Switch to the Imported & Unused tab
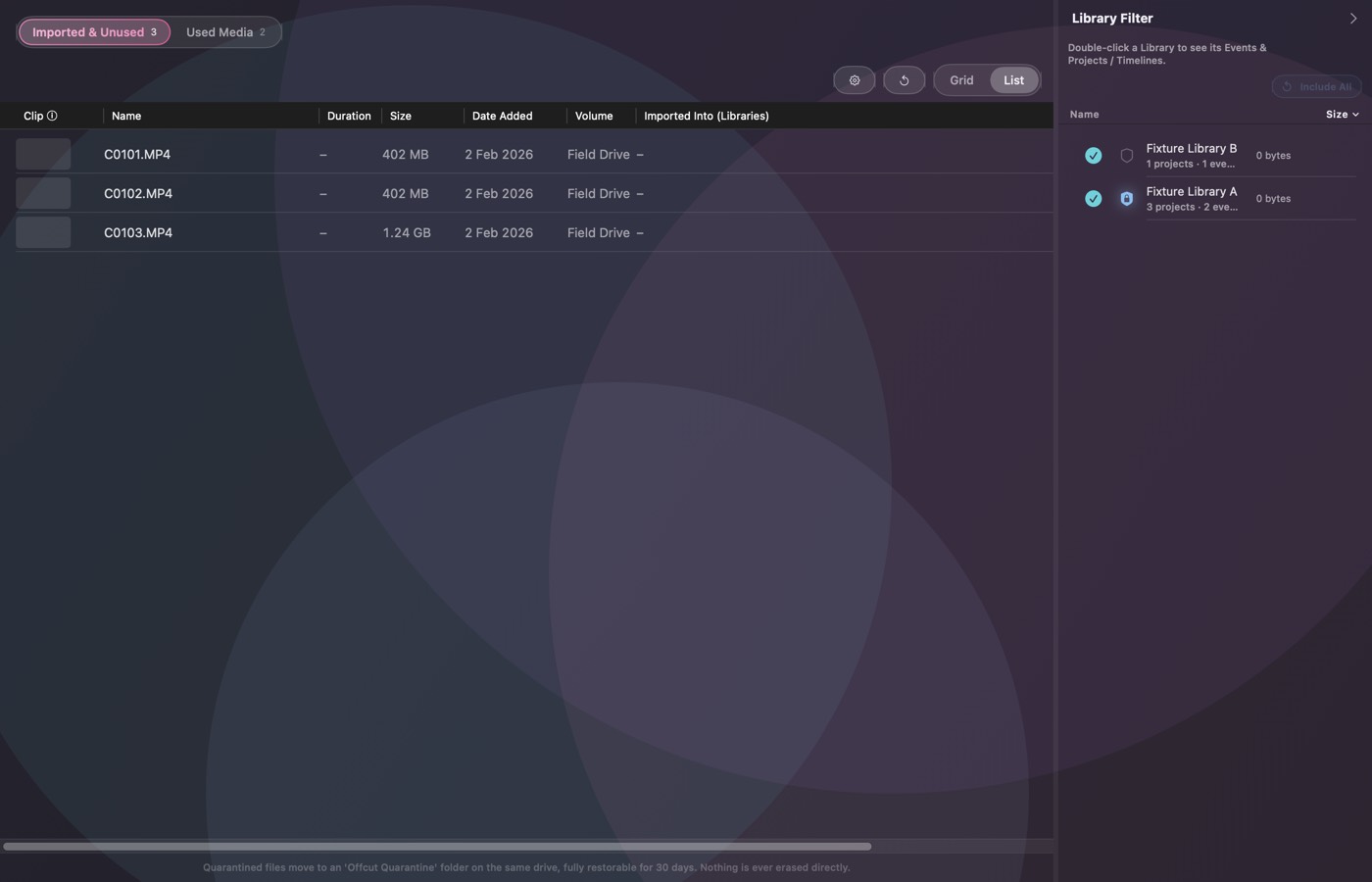Image resolution: width=1372 pixels, height=882 pixels. [94, 32]
